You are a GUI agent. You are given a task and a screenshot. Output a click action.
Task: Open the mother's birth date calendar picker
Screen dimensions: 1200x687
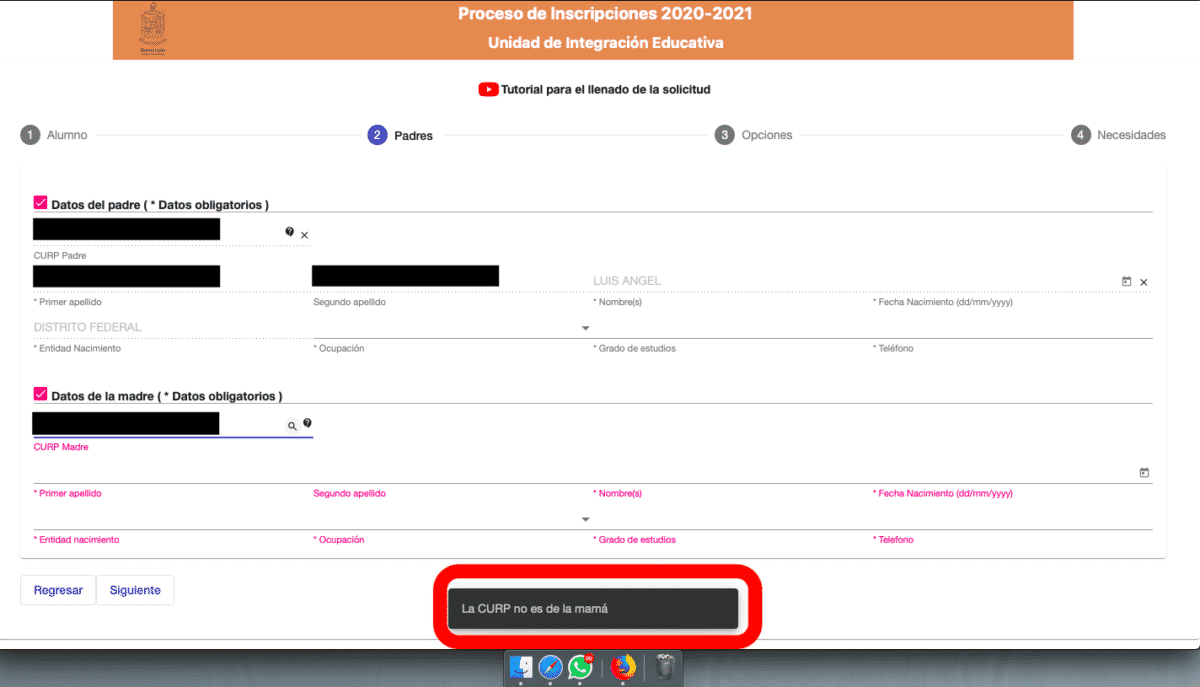(1144, 472)
